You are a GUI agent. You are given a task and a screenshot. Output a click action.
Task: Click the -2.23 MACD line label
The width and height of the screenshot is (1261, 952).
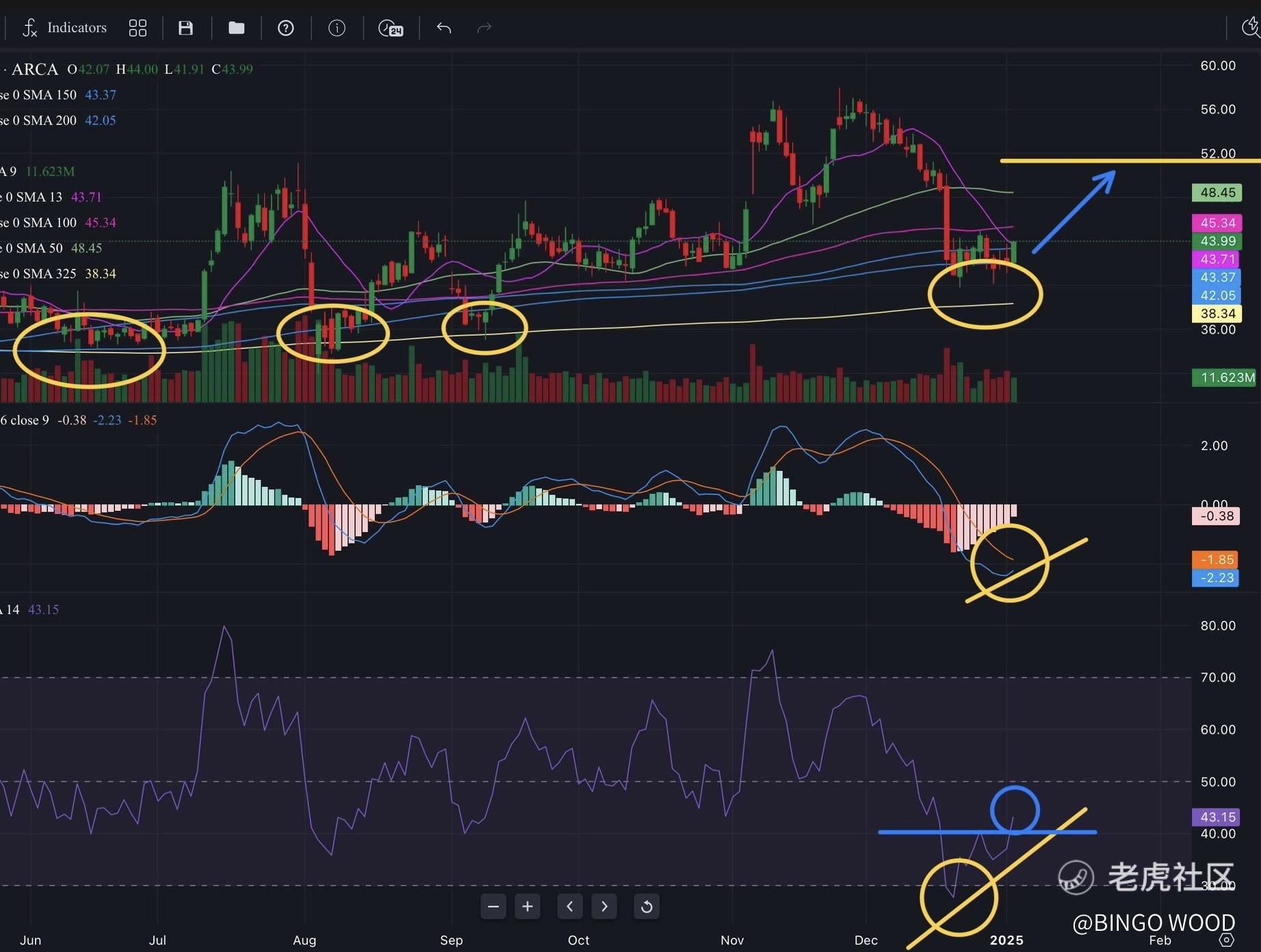pos(1216,578)
